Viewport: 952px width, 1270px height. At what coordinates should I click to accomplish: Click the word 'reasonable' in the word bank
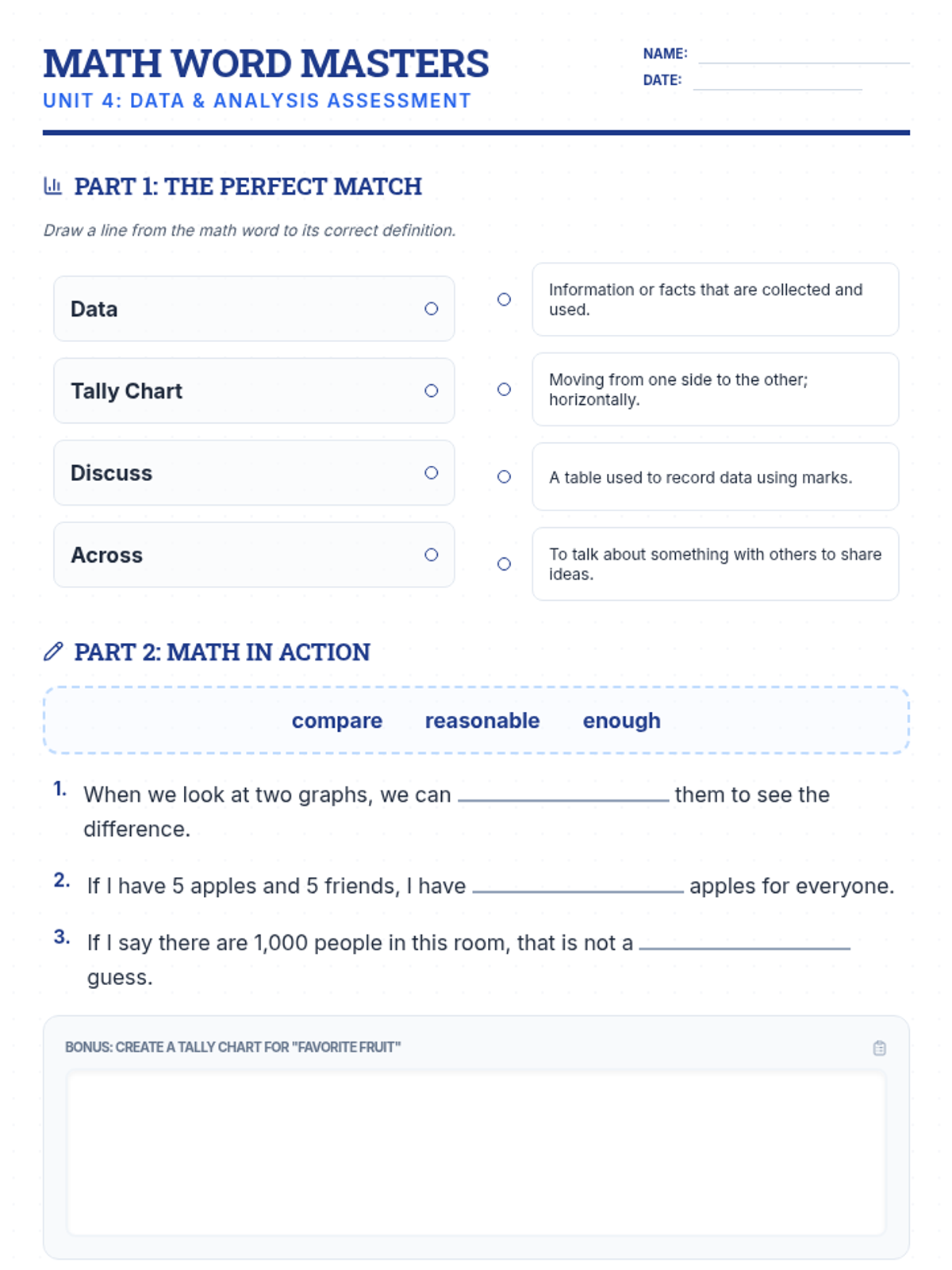[482, 721]
